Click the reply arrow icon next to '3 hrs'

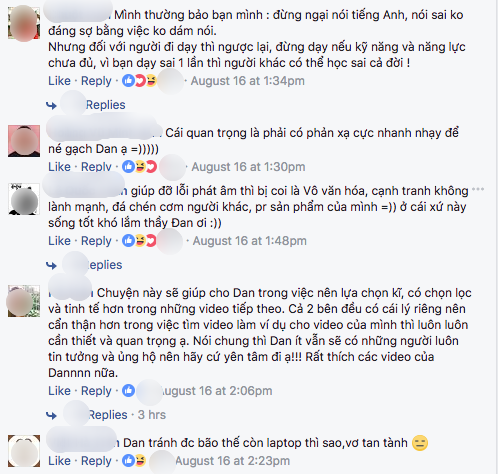coord(51,415)
